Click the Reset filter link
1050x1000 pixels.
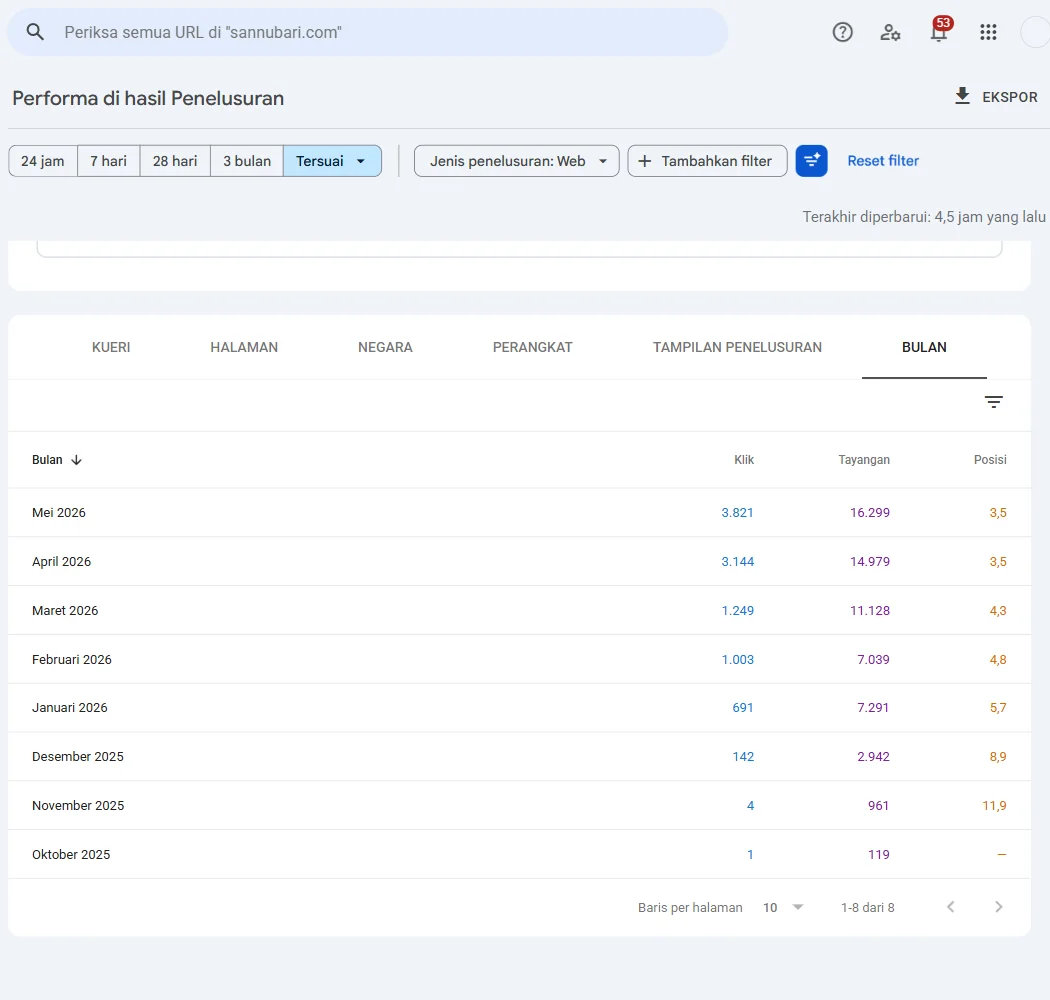tap(883, 161)
